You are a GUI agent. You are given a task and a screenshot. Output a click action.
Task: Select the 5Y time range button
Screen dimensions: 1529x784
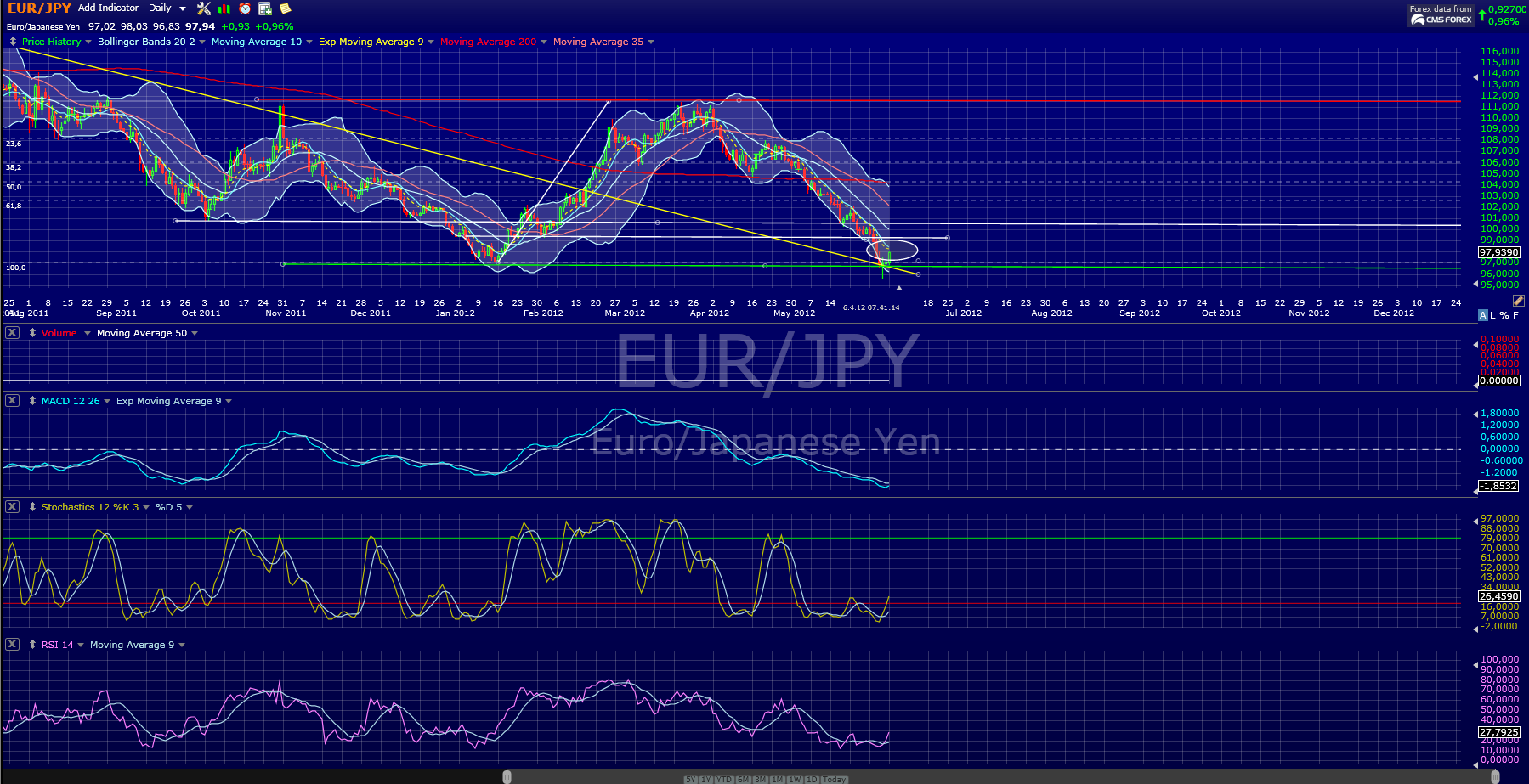(690, 779)
